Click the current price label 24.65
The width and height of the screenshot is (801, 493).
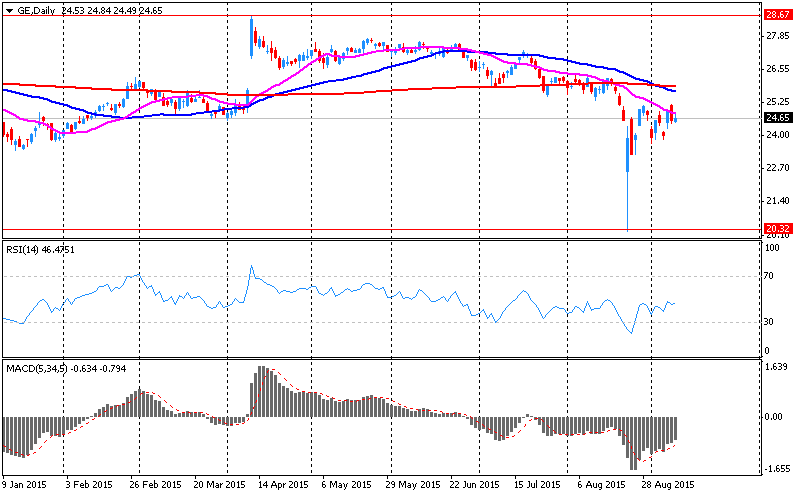(x=778, y=118)
